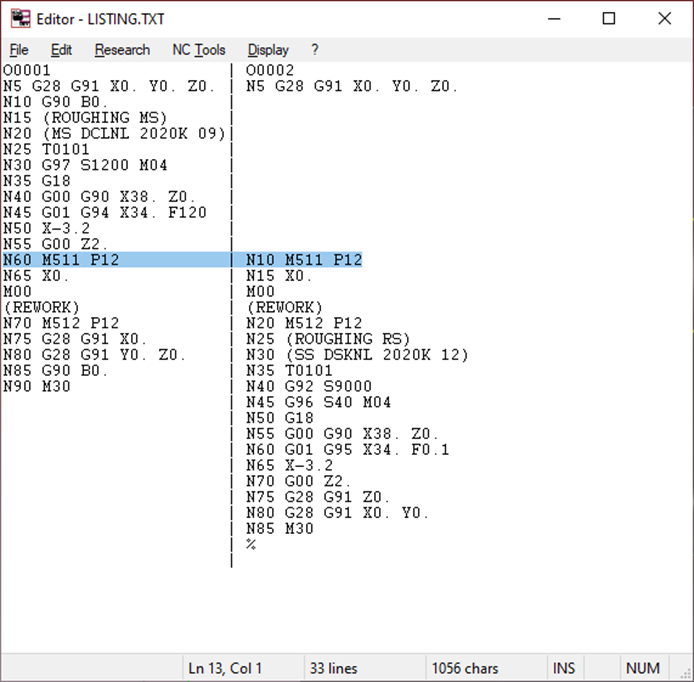Maximize the Editor window
The width and height of the screenshot is (694, 682).
click(609, 19)
